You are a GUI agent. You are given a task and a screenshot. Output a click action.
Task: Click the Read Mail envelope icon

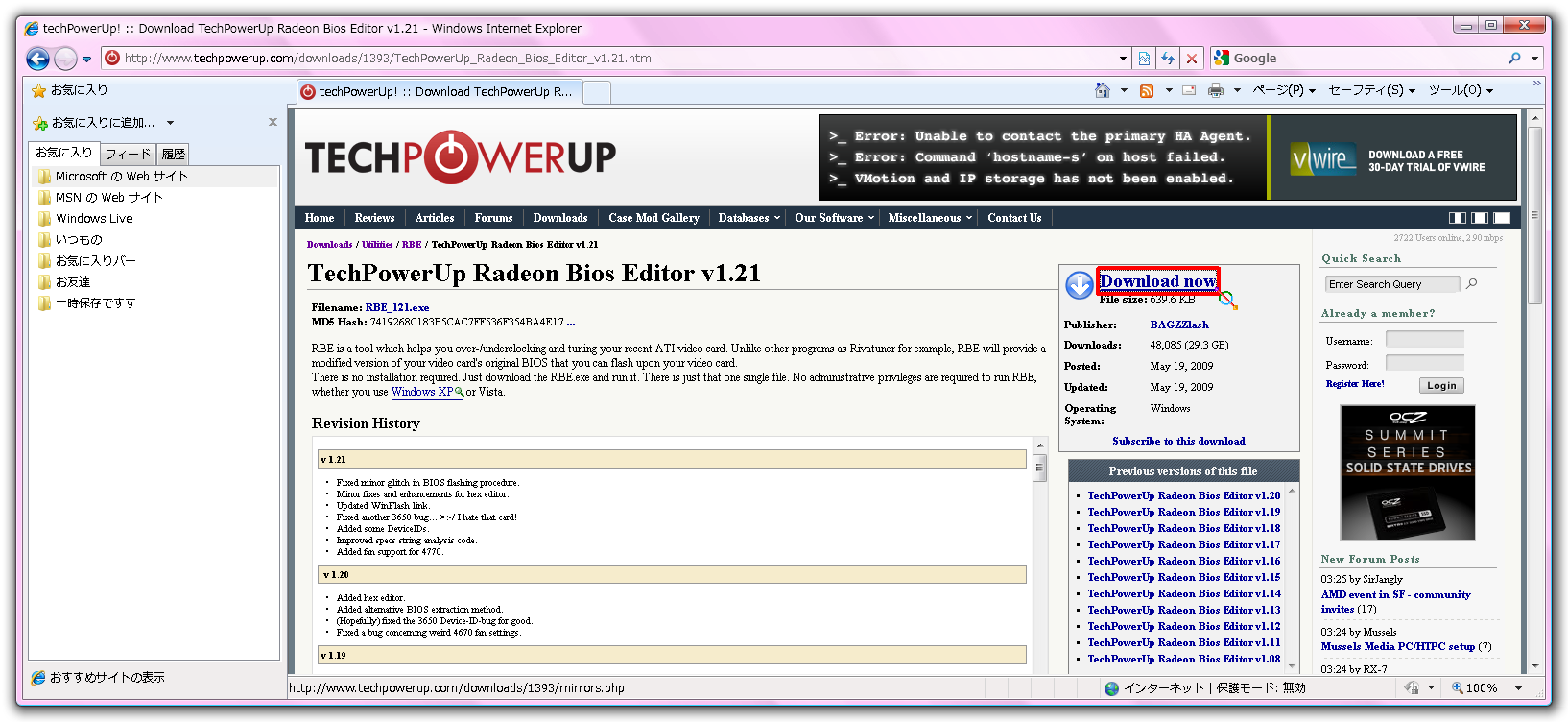tap(1189, 90)
